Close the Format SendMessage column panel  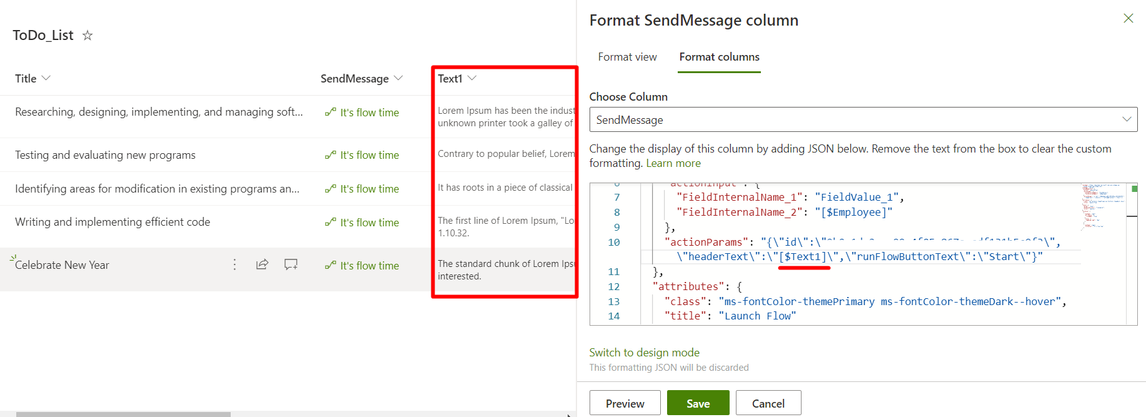[1128, 19]
